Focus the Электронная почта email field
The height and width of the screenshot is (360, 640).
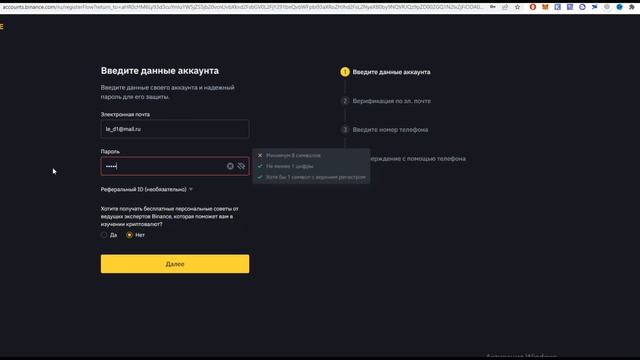(x=175, y=129)
